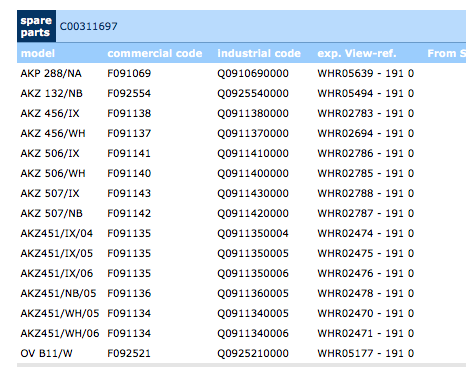
Task: Open view reference WHR05639 - 191 0
Action: [366, 73]
